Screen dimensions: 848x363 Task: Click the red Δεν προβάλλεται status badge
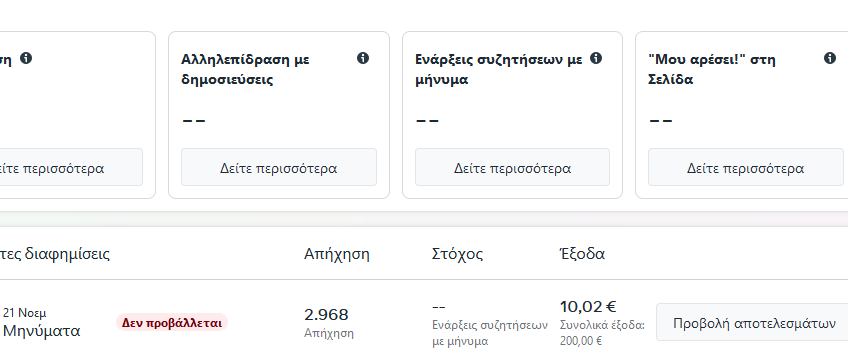171,323
